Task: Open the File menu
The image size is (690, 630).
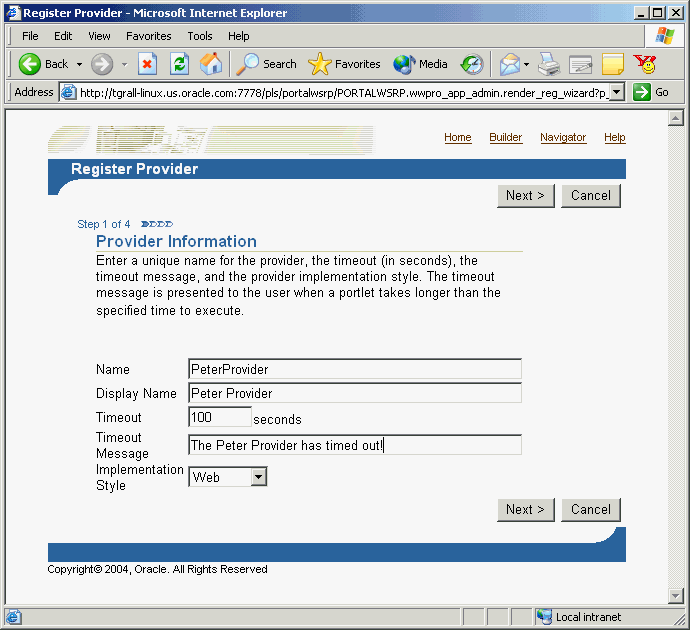Action: click(x=30, y=36)
